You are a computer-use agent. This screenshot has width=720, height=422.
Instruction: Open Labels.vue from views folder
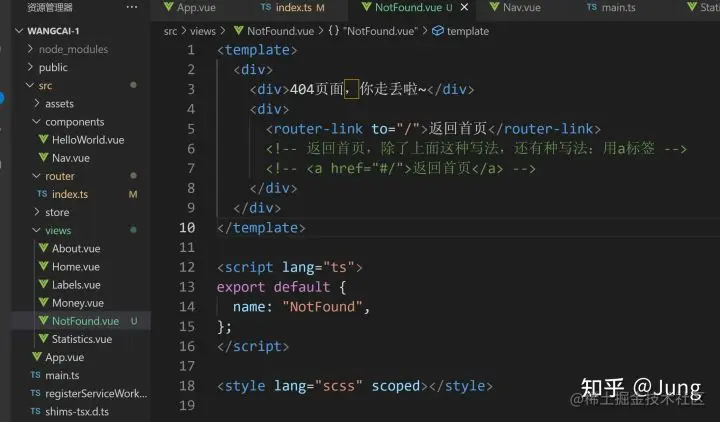pyautogui.click(x=76, y=285)
